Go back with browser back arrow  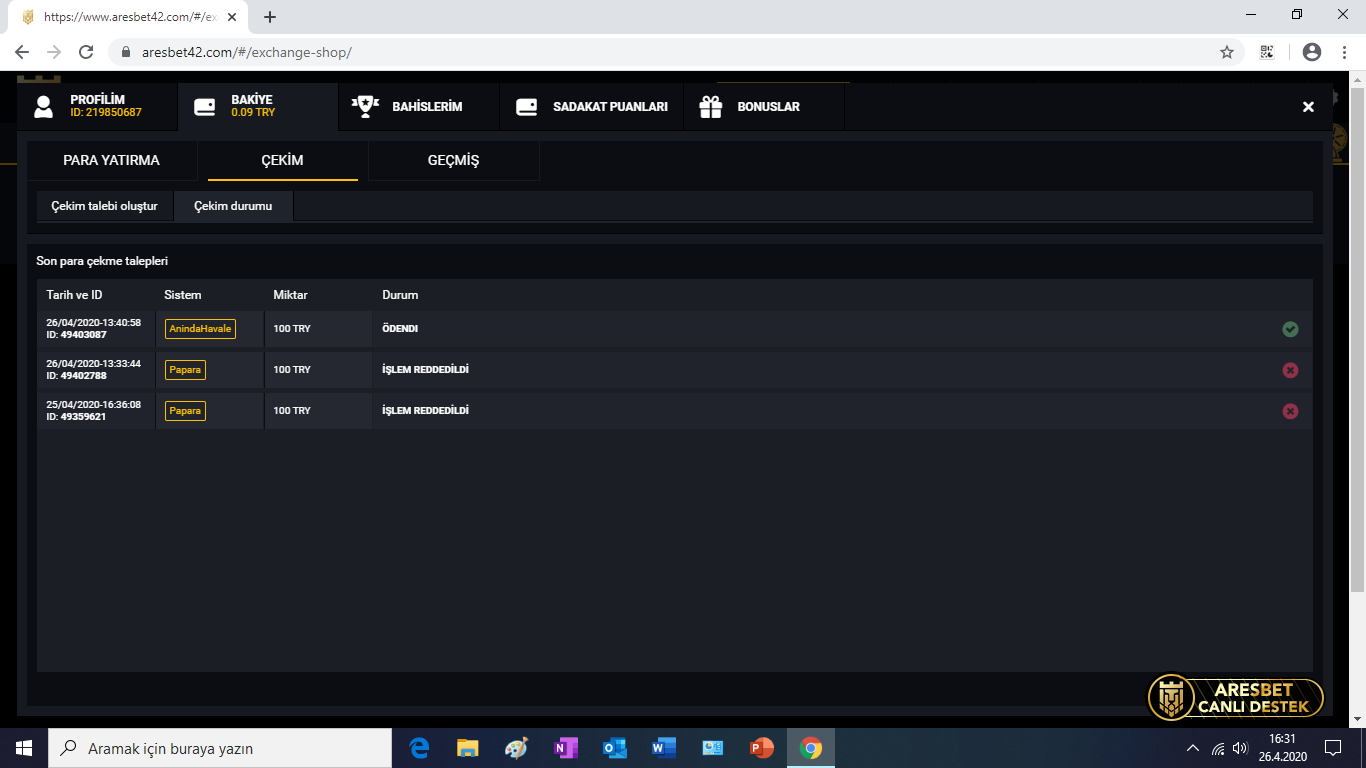[x=22, y=52]
